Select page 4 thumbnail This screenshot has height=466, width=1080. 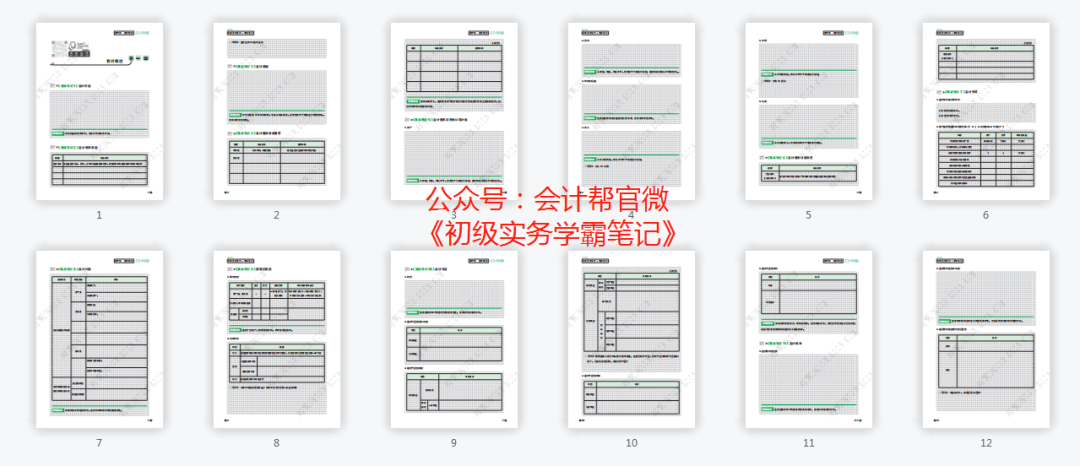coord(632,112)
